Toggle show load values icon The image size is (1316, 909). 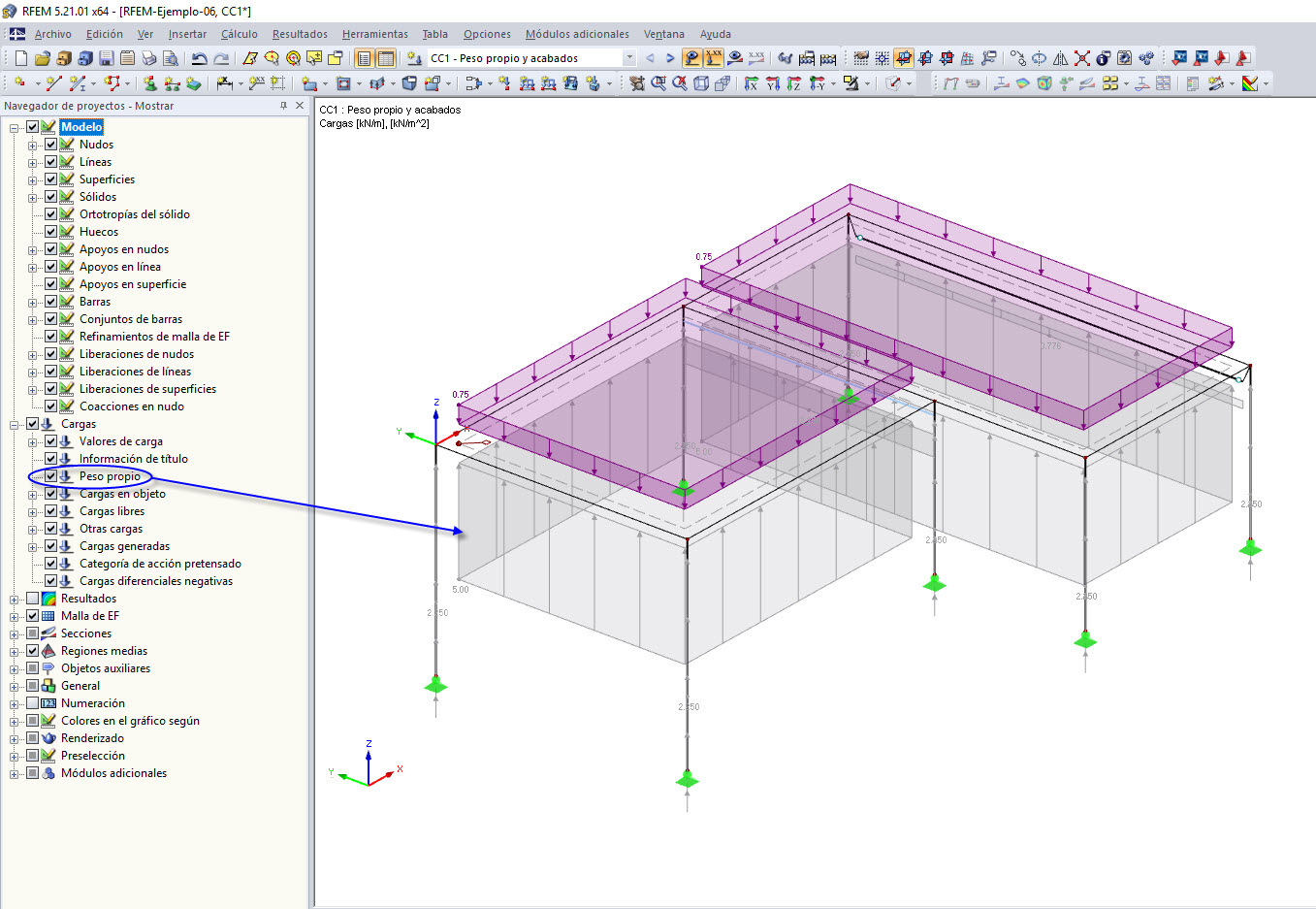tap(714, 58)
